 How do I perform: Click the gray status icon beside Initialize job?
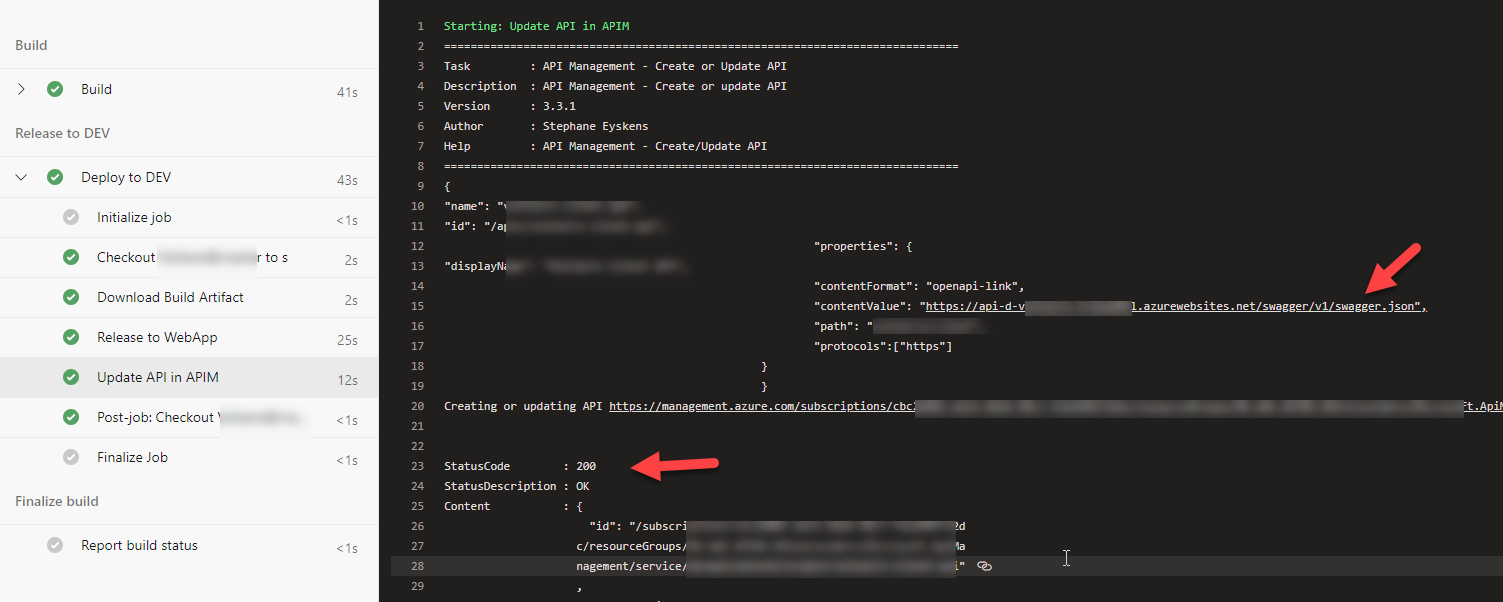[x=71, y=217]
